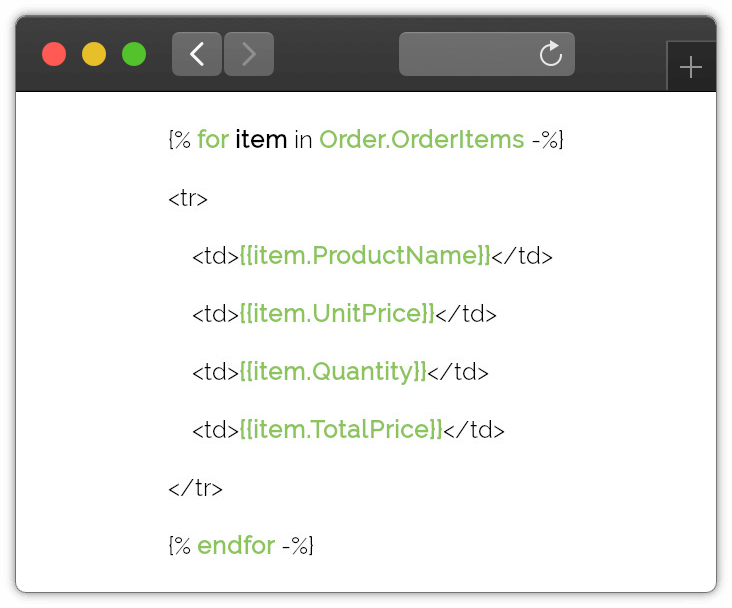
Task: Click the endfor keyword
Action: click(x=236, y=545)
